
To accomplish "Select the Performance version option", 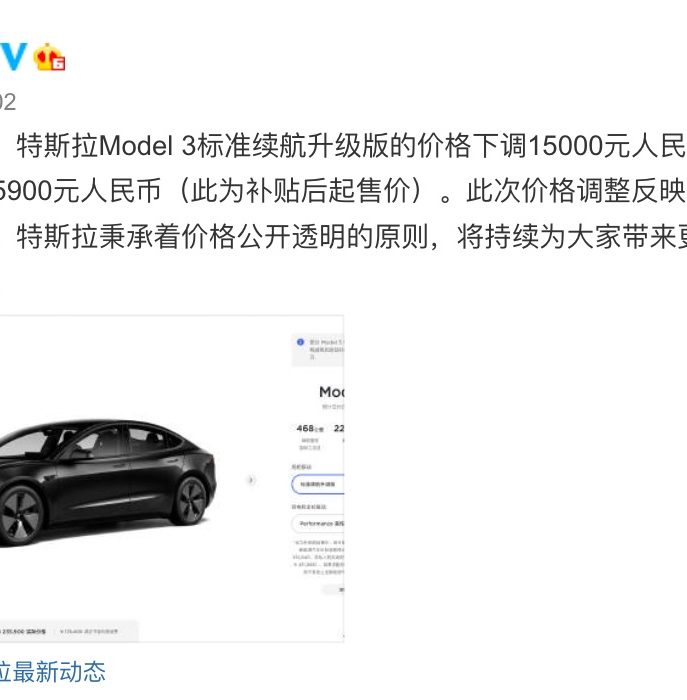I will [317, 523].
